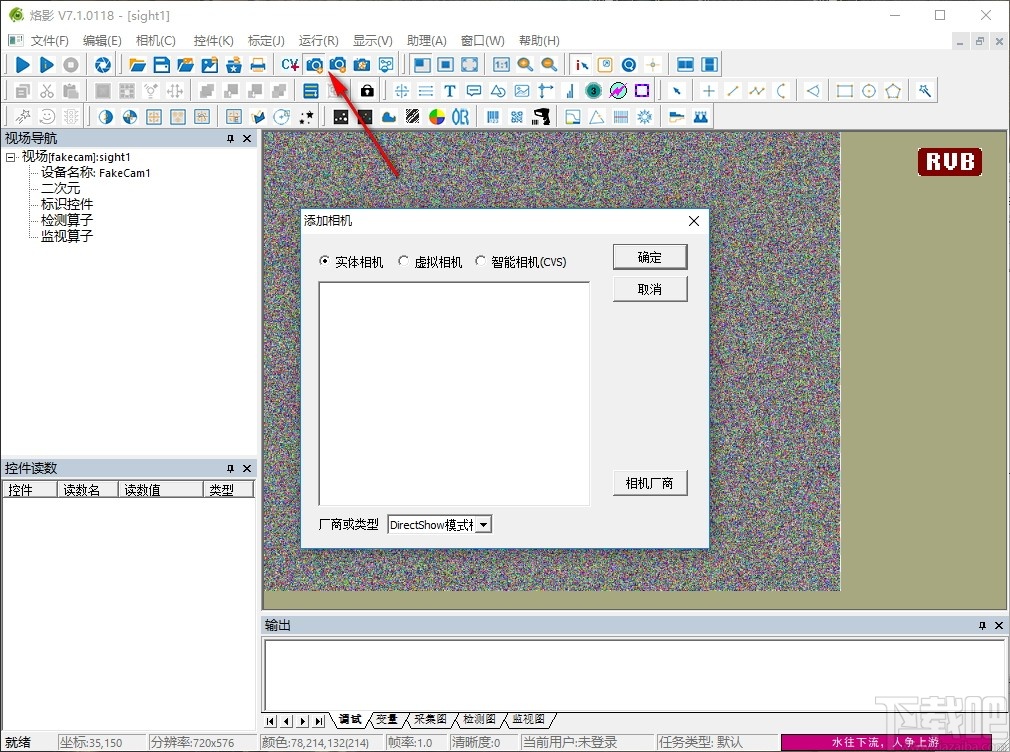Click the camera aperture shutter icon

103,64
